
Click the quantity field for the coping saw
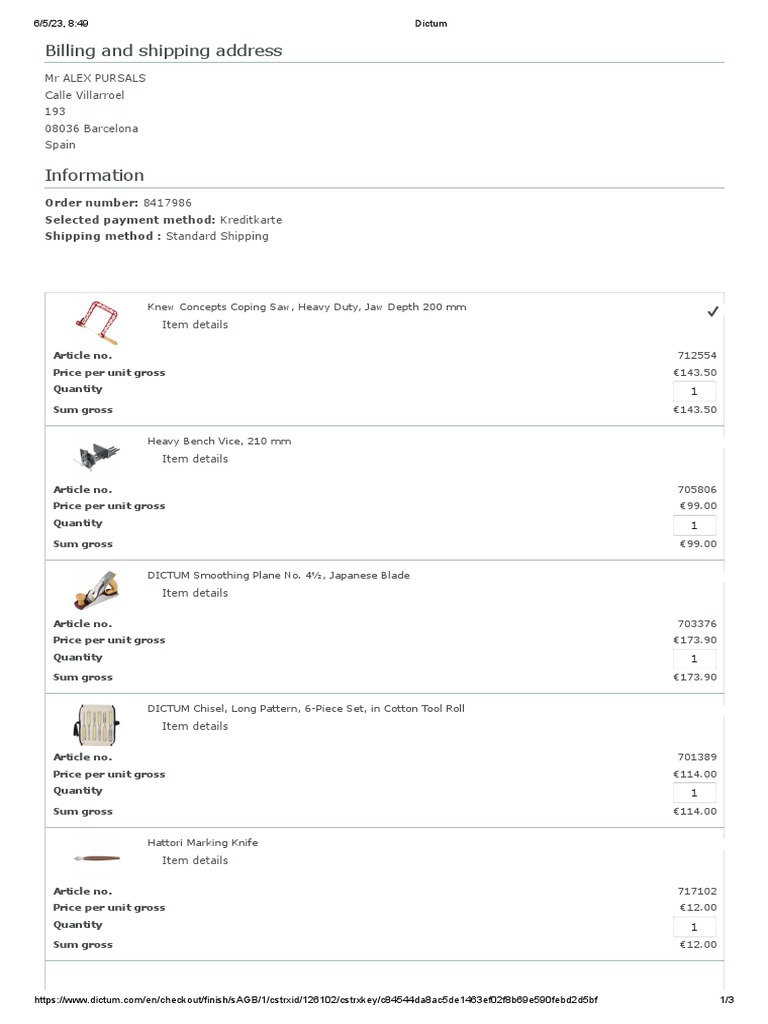694,391
